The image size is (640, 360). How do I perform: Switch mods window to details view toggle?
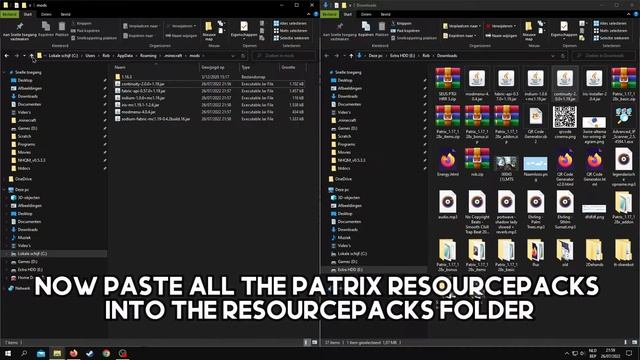[306, 342]
